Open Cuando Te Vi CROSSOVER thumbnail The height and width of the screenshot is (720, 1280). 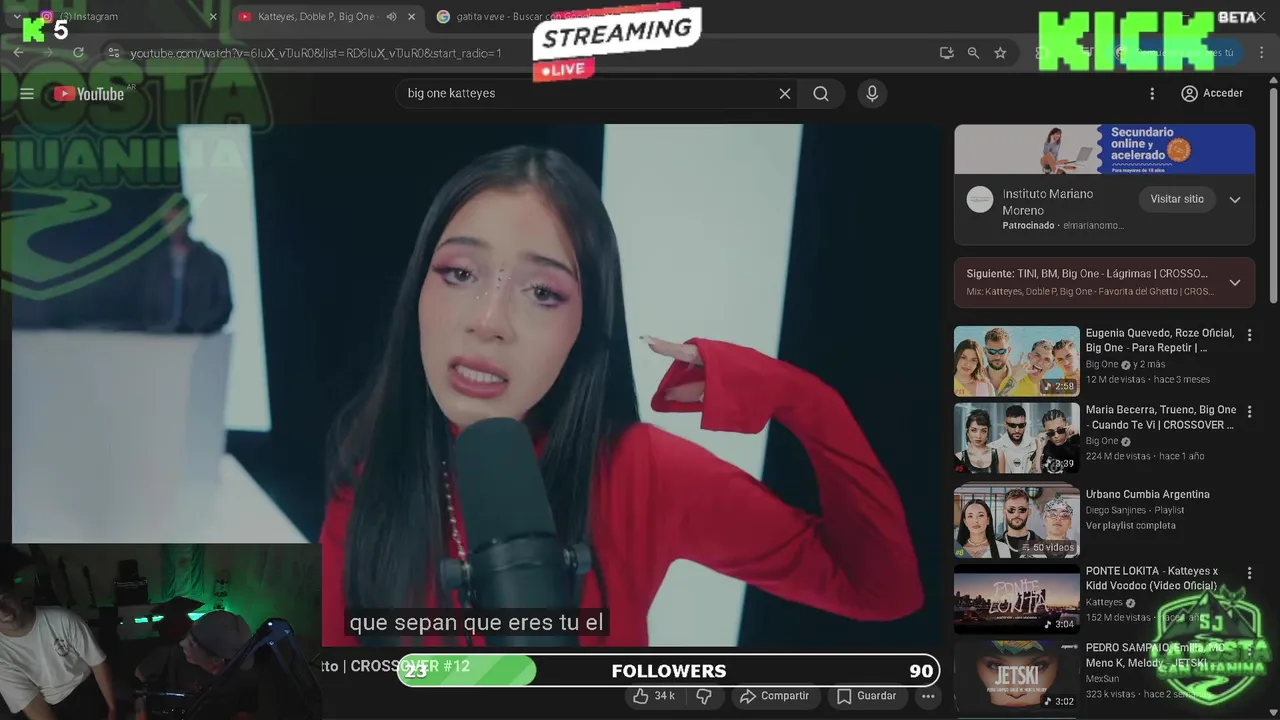[1017, 438]
